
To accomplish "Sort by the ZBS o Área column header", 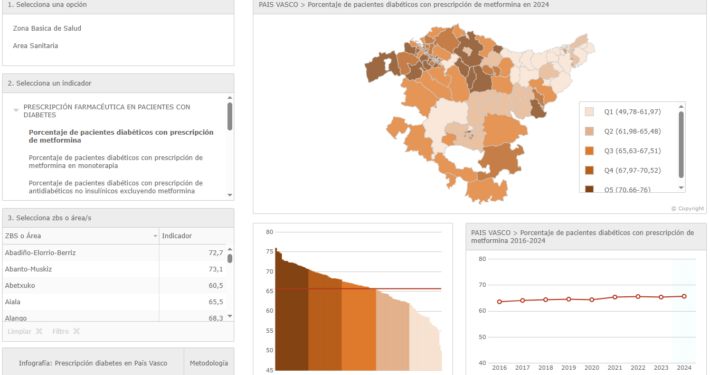I will [x=81, y=236].
